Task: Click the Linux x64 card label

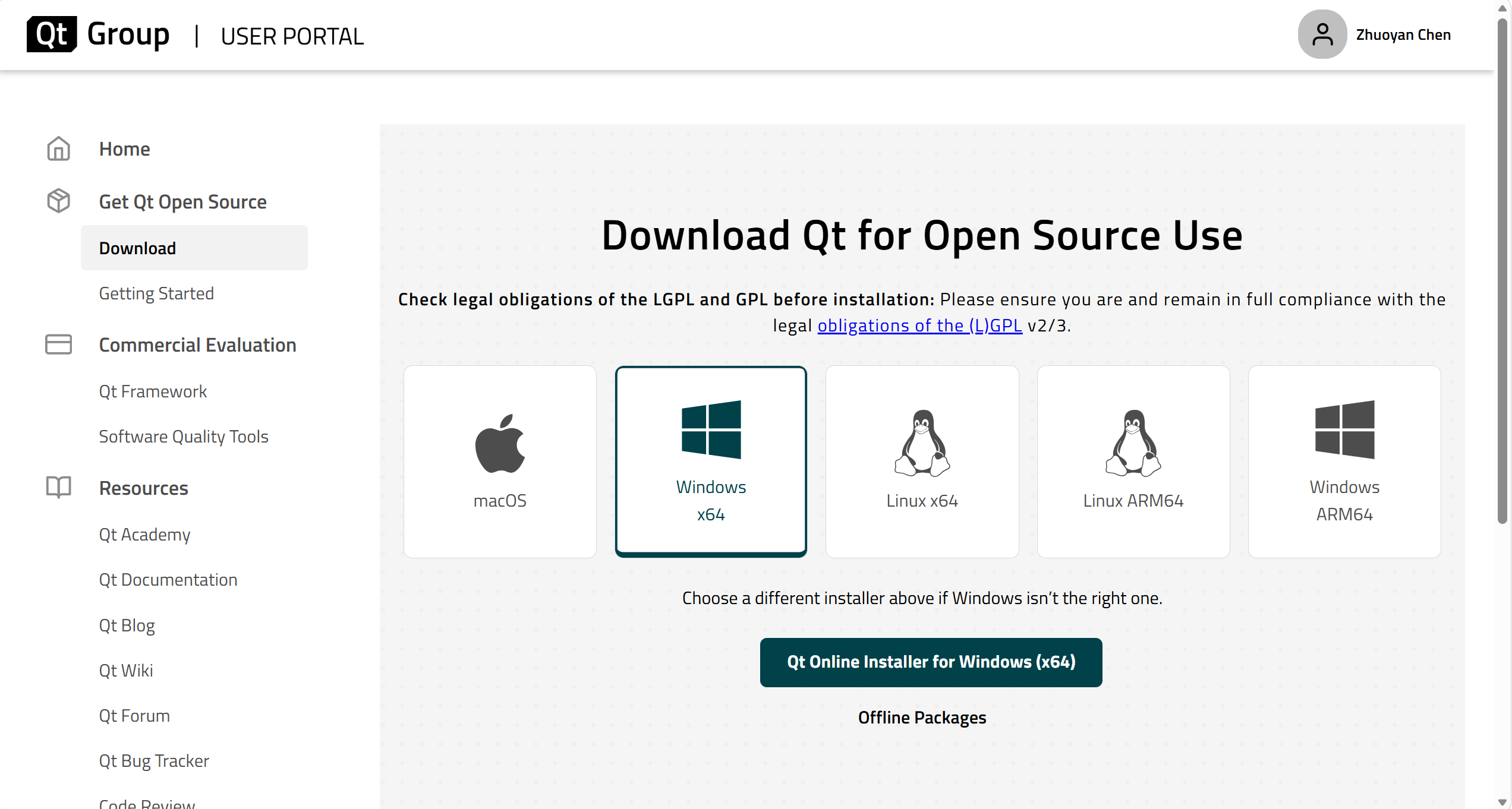Action: coord(922,501)
